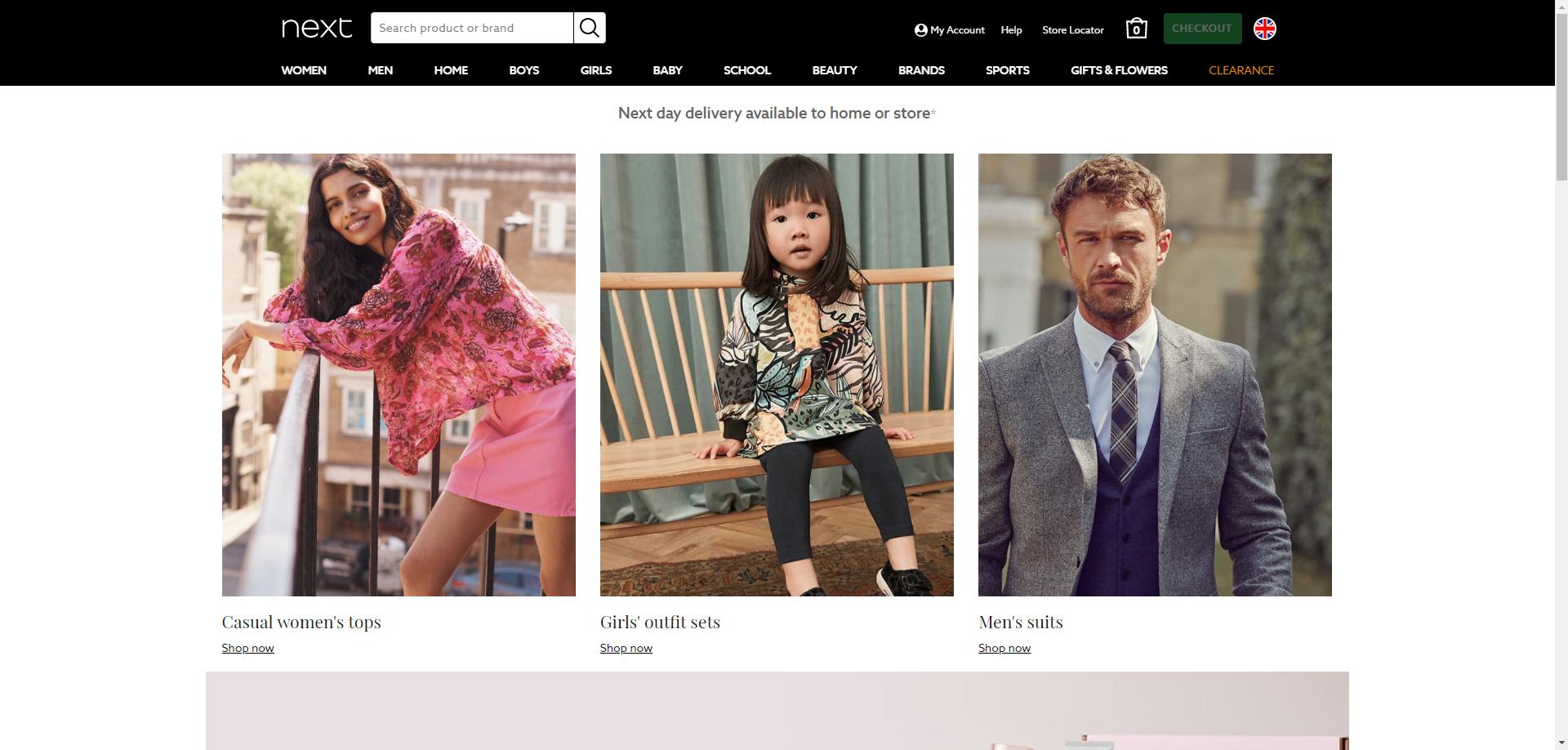Select the Gifts & Flowers menu
This screenshot has height=750, width=1568.
coord(1119,70)
